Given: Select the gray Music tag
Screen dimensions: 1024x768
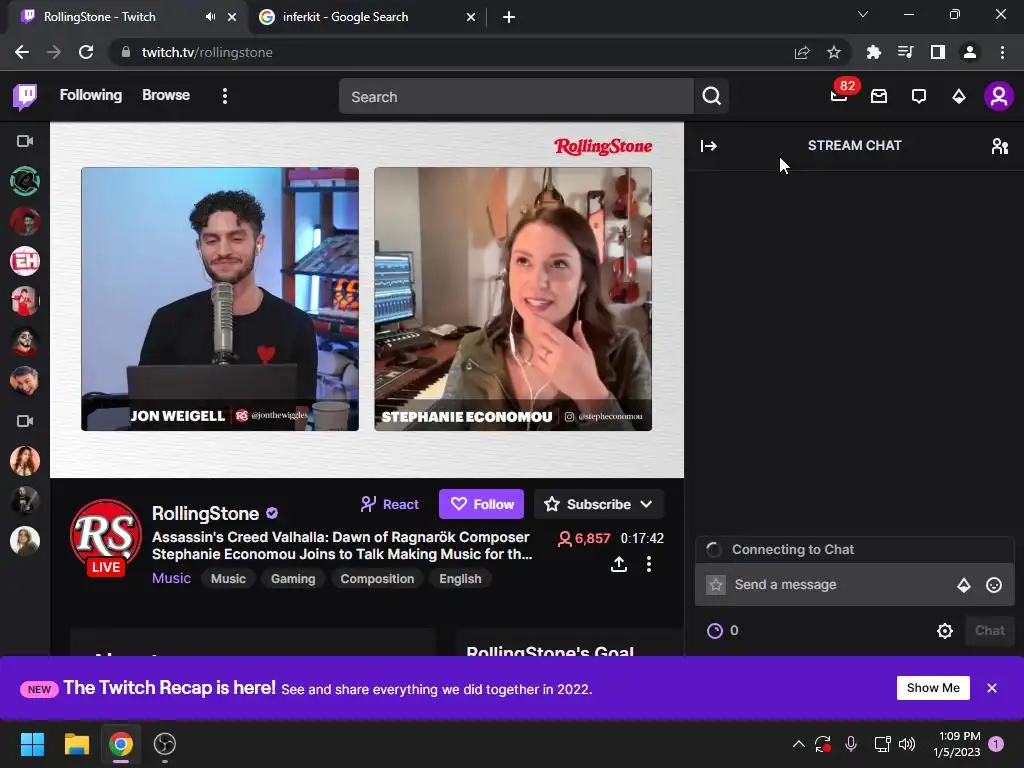Looking at the screenshot, I should tap(228, 579).
